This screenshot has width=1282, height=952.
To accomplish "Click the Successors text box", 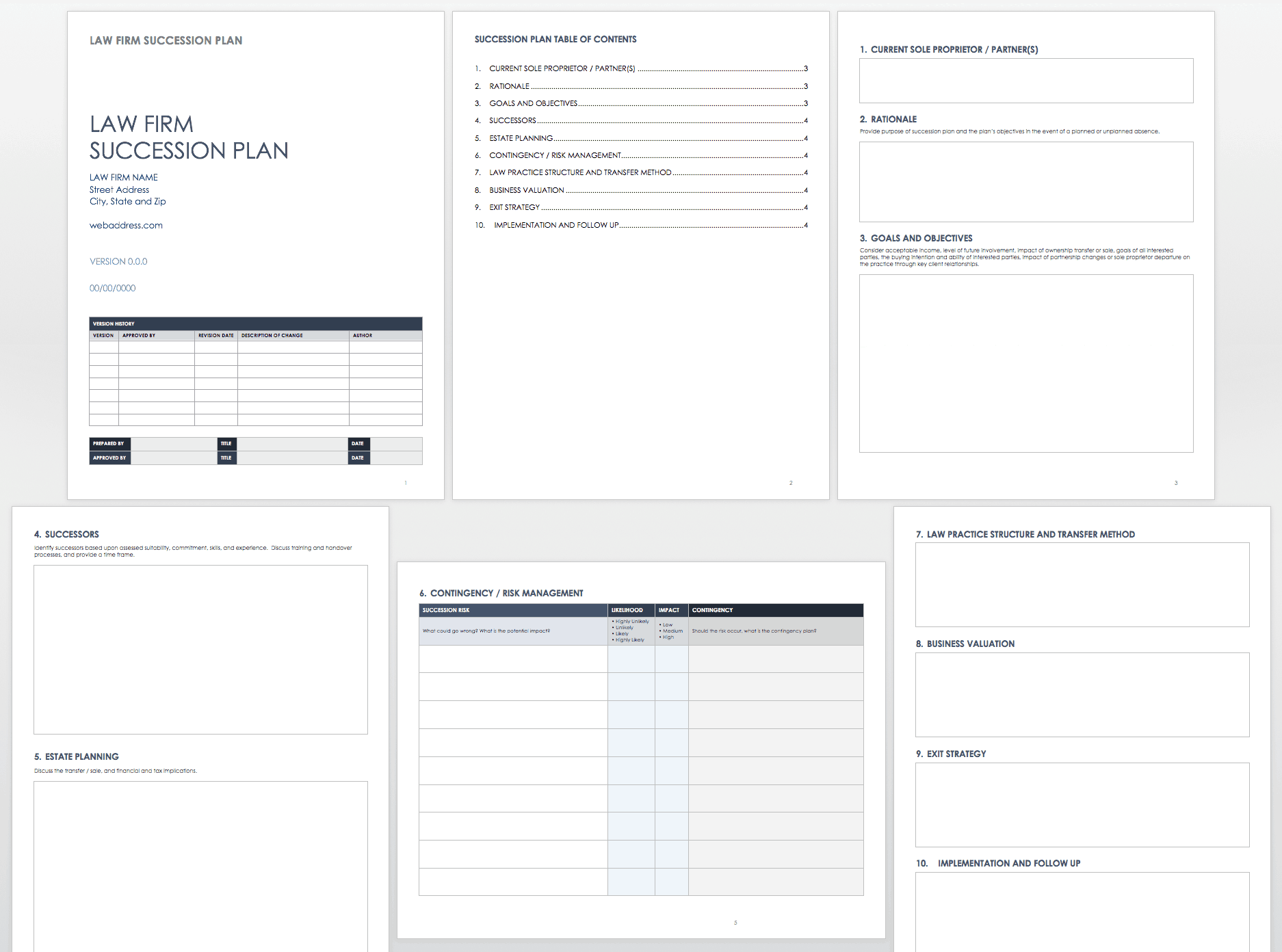I will pos(200,650).
